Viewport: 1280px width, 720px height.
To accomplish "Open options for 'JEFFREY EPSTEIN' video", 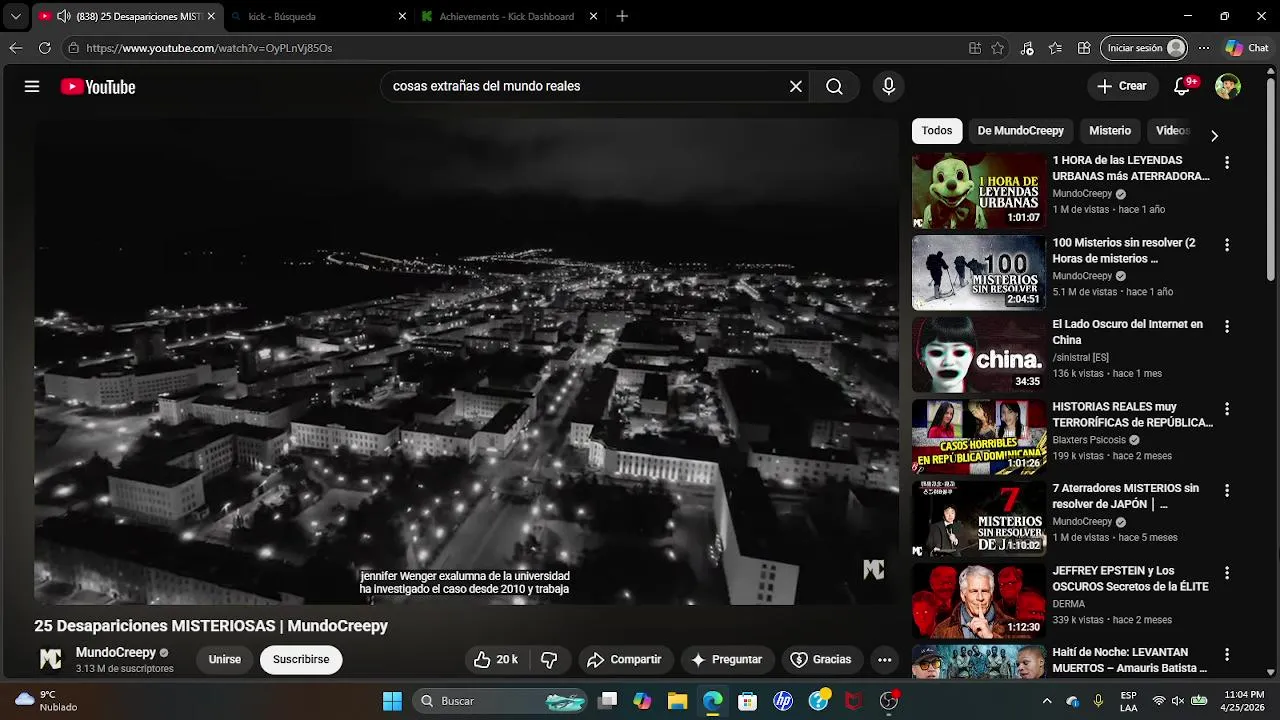I will click(x=1227, y=572).
